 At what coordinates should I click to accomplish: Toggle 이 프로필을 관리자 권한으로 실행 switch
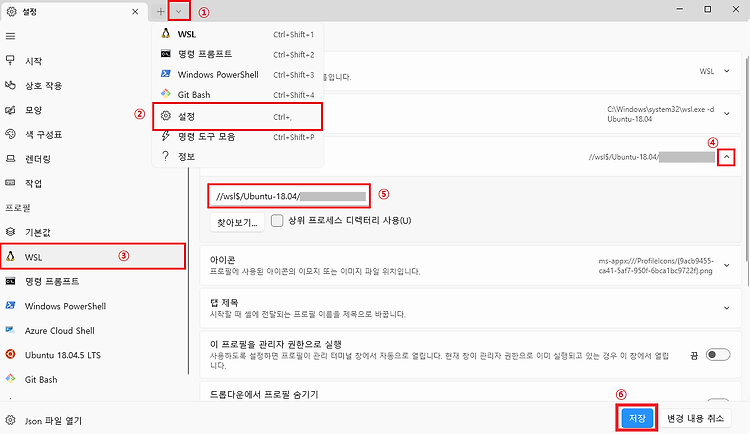point(718,355)
